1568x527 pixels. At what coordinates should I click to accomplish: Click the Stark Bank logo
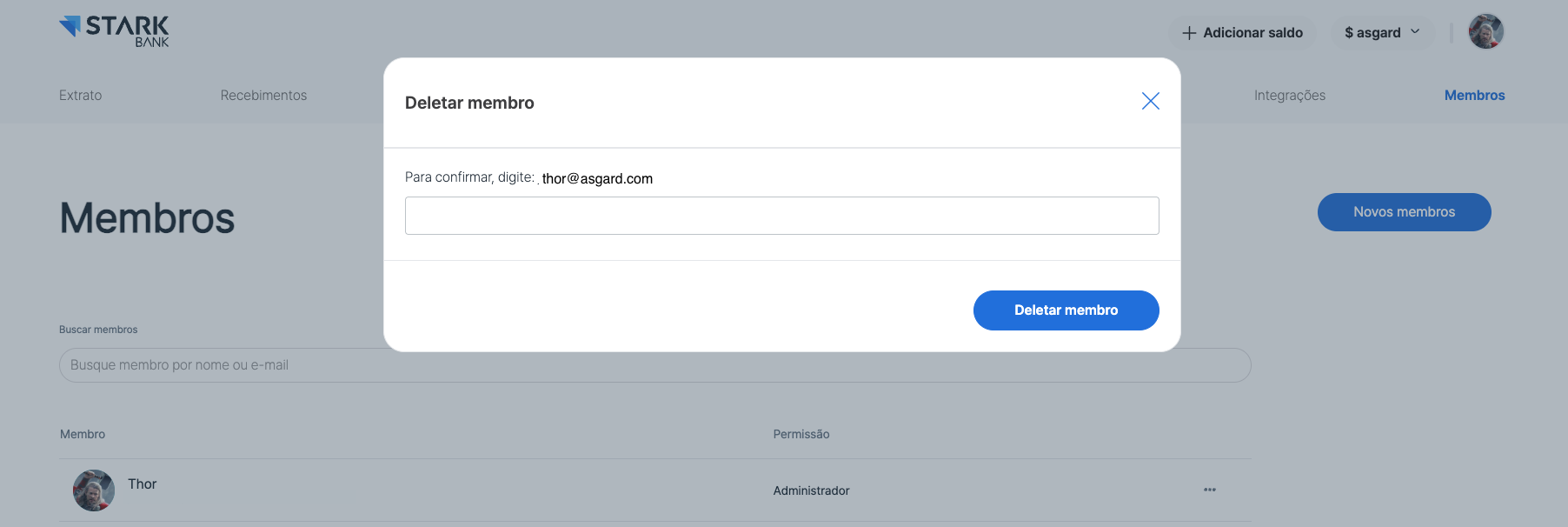[114, 31]
